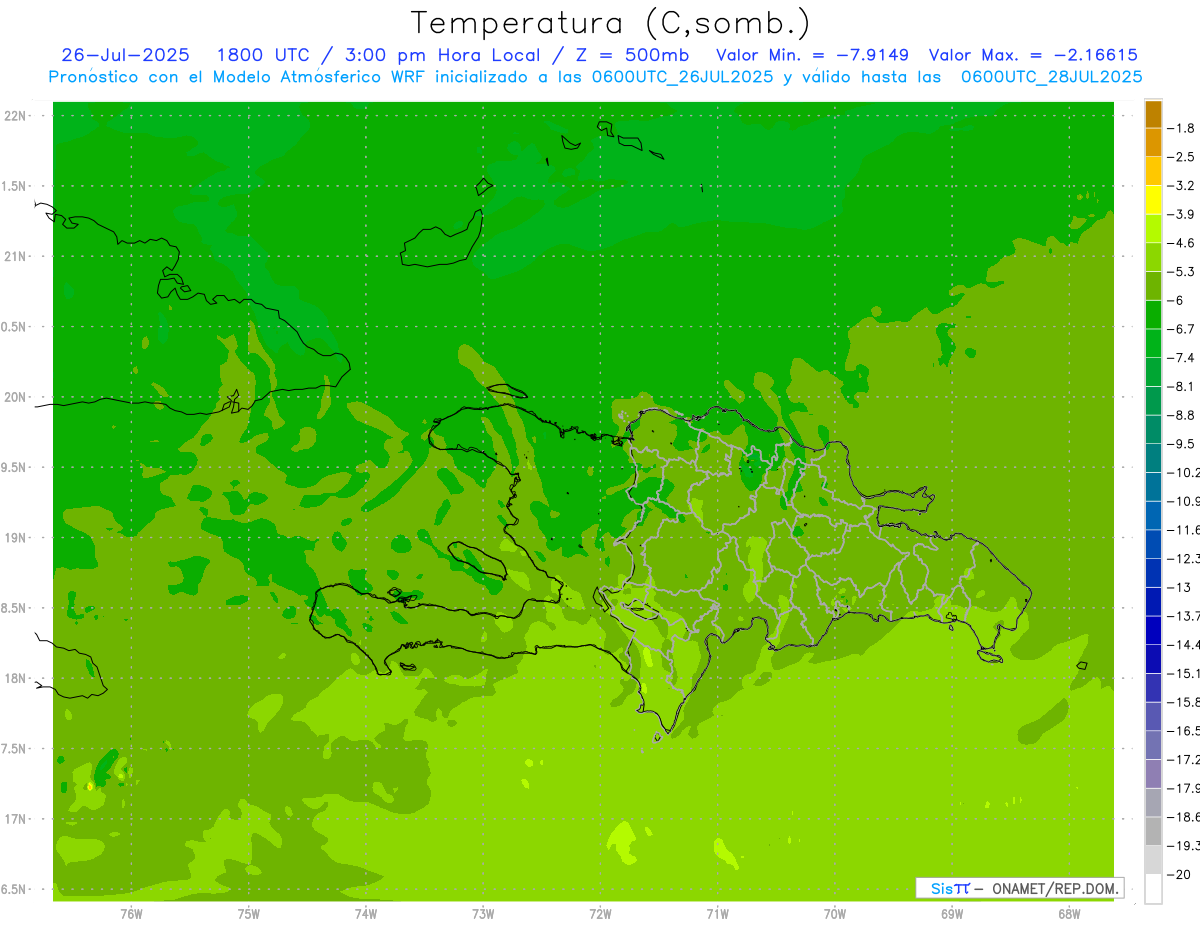Viewport: 1200px width, 927px height.
Task: Click the "69W" longitude label
Action: pyautogui.click(x=951, y=914)
